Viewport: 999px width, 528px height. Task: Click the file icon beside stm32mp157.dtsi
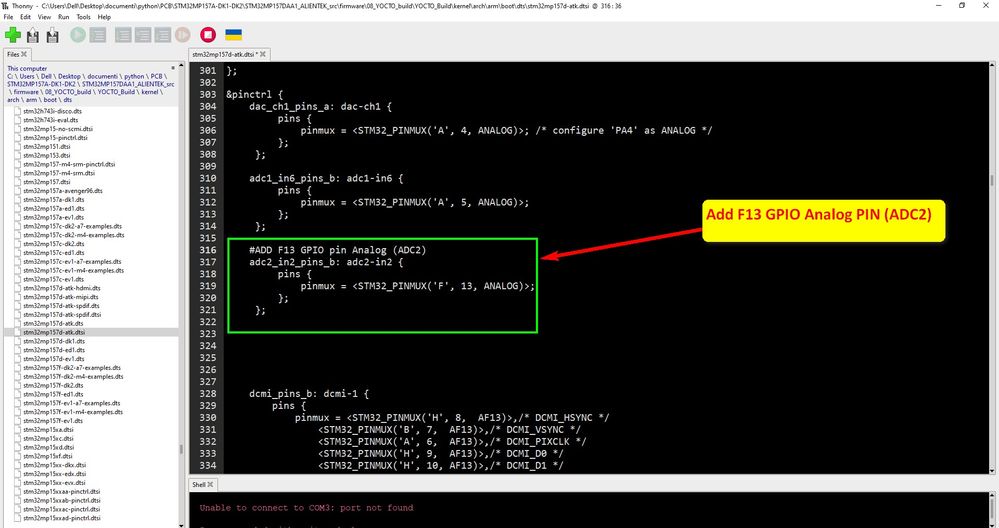(x=17, y=182)
